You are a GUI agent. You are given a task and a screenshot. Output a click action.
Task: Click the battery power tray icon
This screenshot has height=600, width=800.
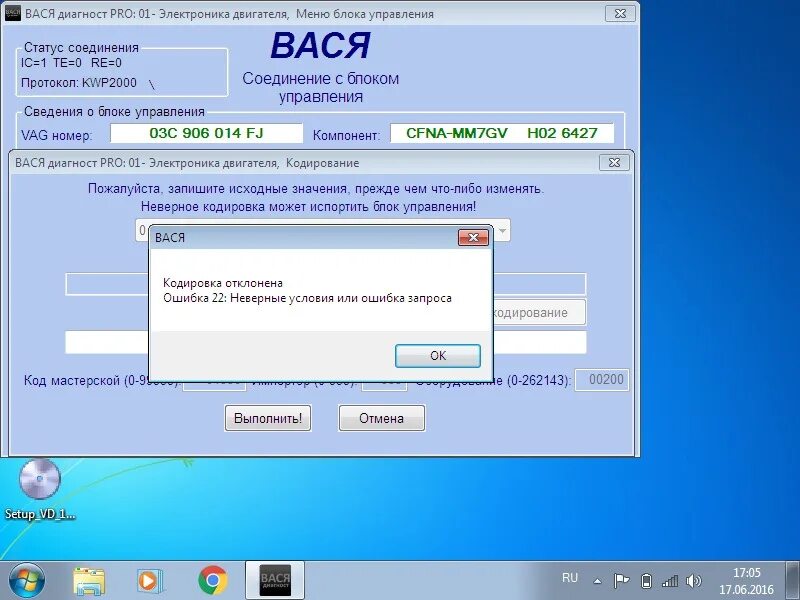click(646, 581)
